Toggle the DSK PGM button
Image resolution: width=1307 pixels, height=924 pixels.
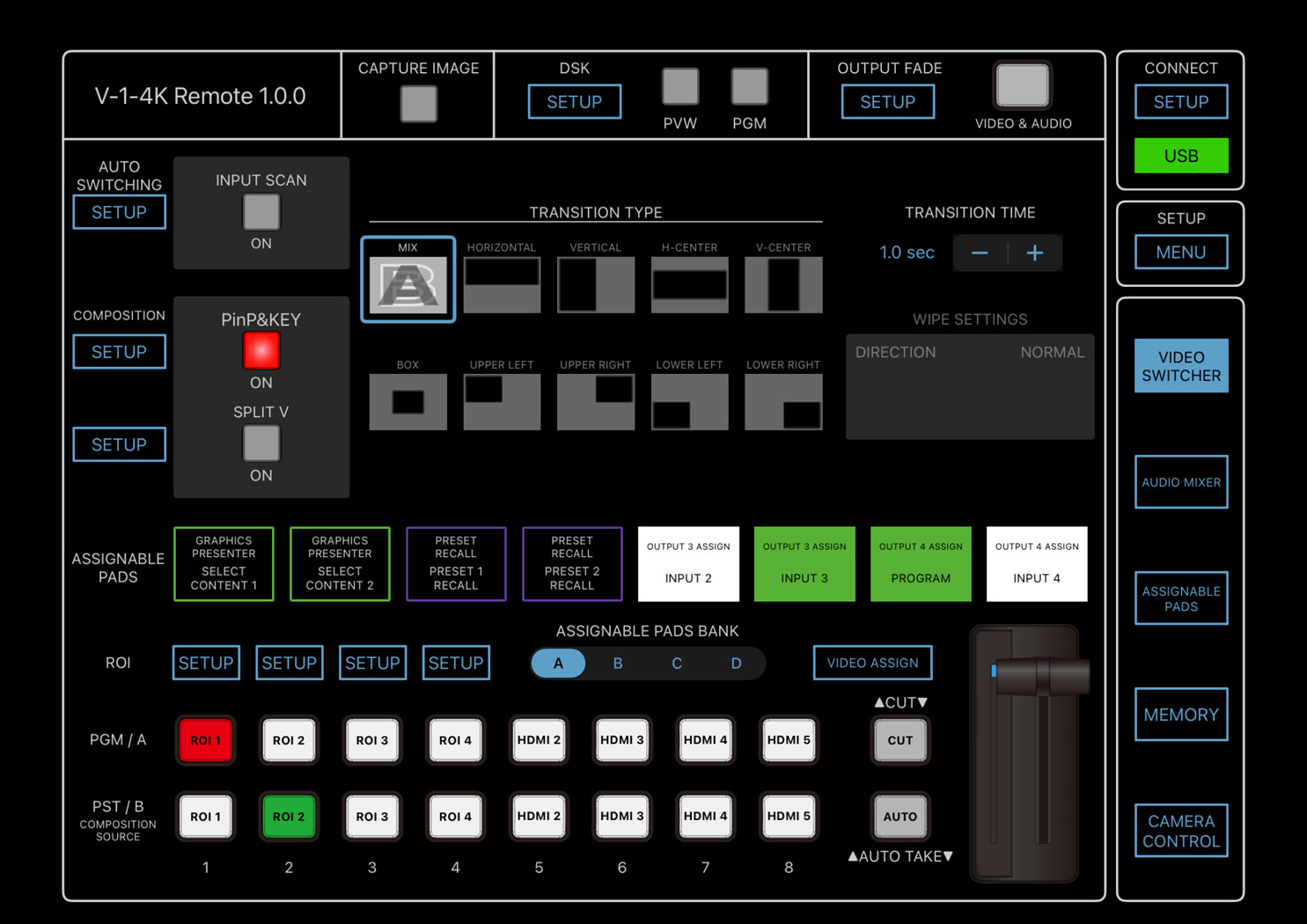click(749, 87)
